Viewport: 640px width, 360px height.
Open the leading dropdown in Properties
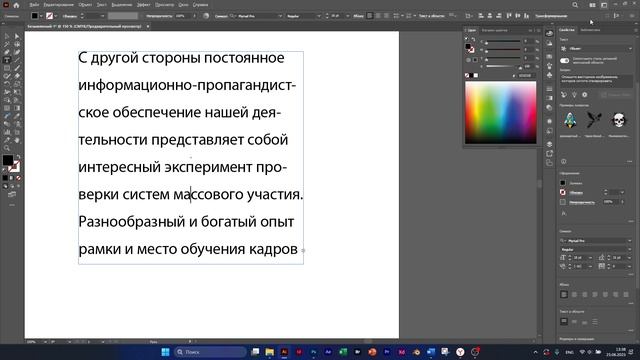point(629,258)
